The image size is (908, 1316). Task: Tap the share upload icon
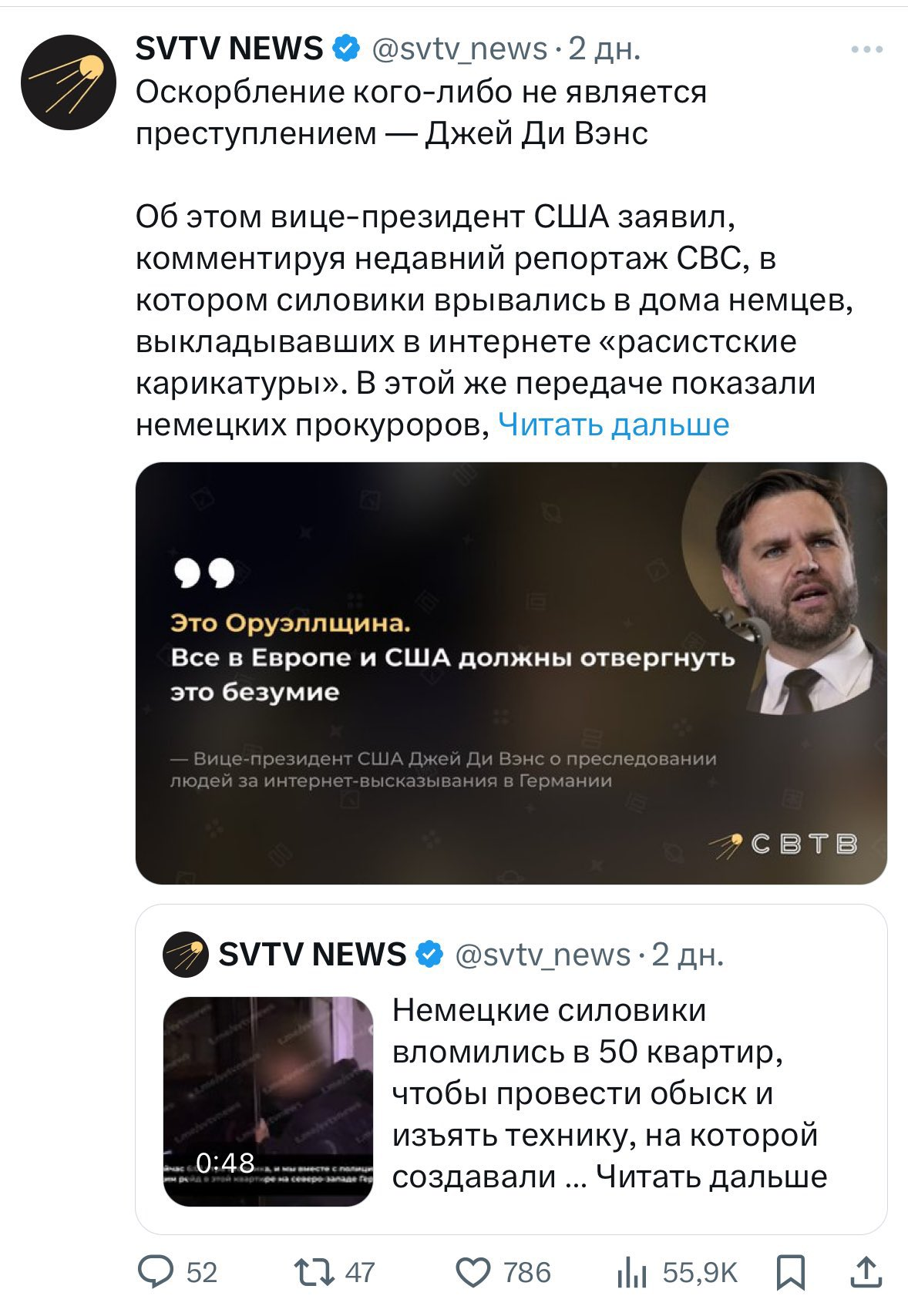click(866, 1272)
